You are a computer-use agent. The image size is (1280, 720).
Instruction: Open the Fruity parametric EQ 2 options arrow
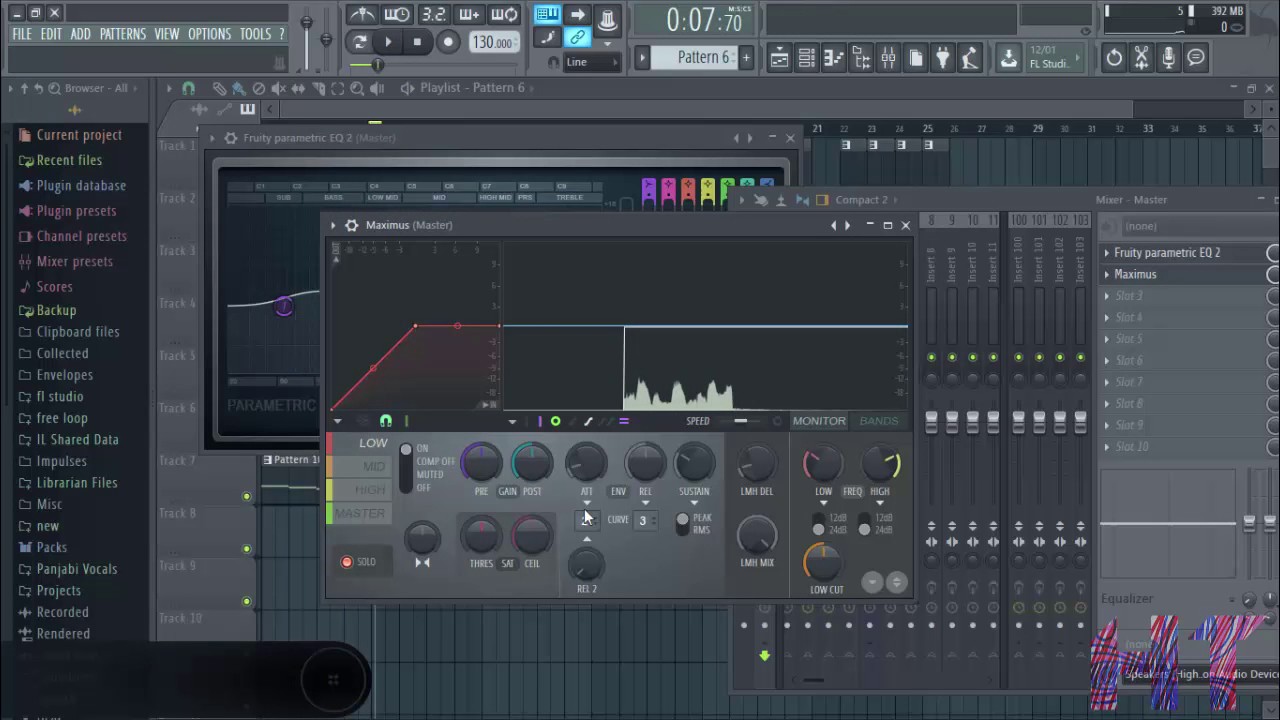pyautogui.click(x=212, y=138)
